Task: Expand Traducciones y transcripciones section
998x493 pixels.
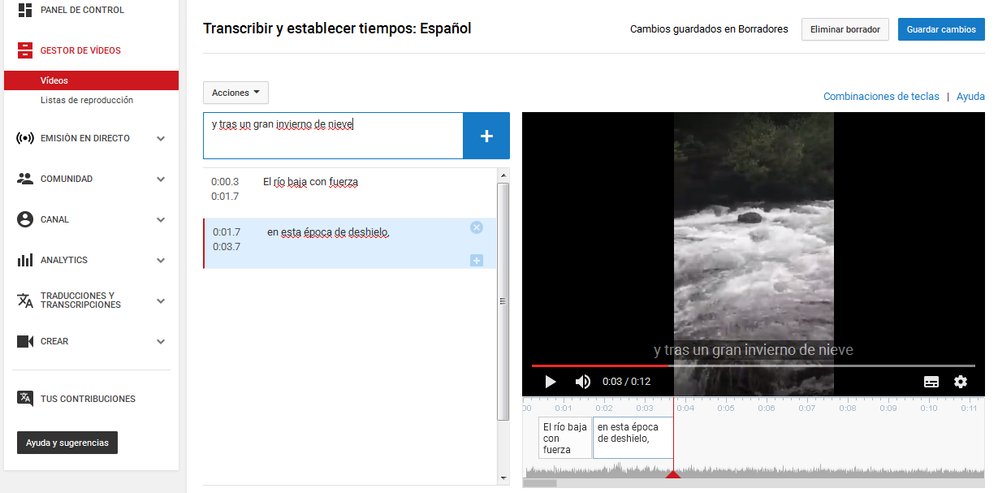Action: click(x=160, y=301)
